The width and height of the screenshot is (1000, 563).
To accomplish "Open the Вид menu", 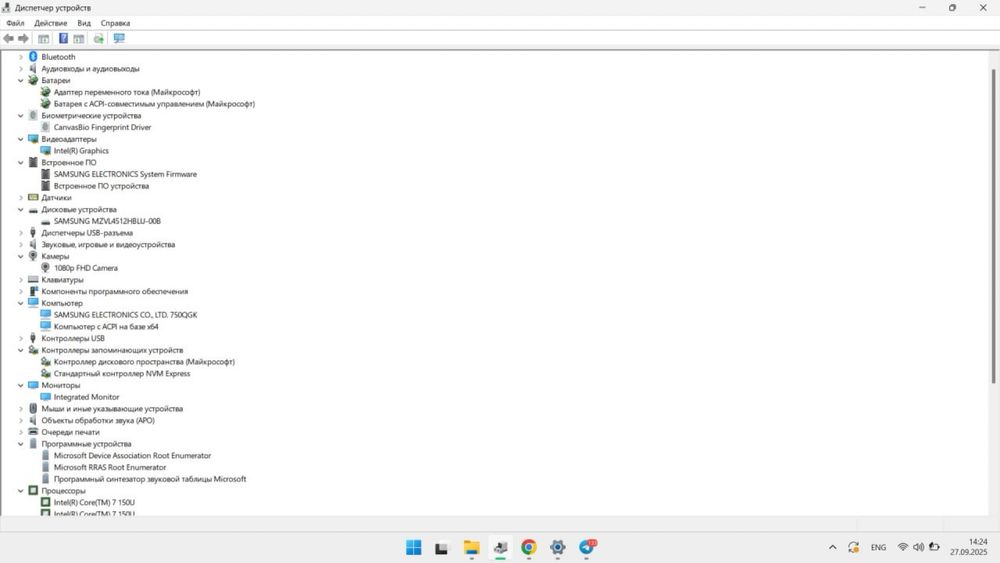I will (84, 23).
